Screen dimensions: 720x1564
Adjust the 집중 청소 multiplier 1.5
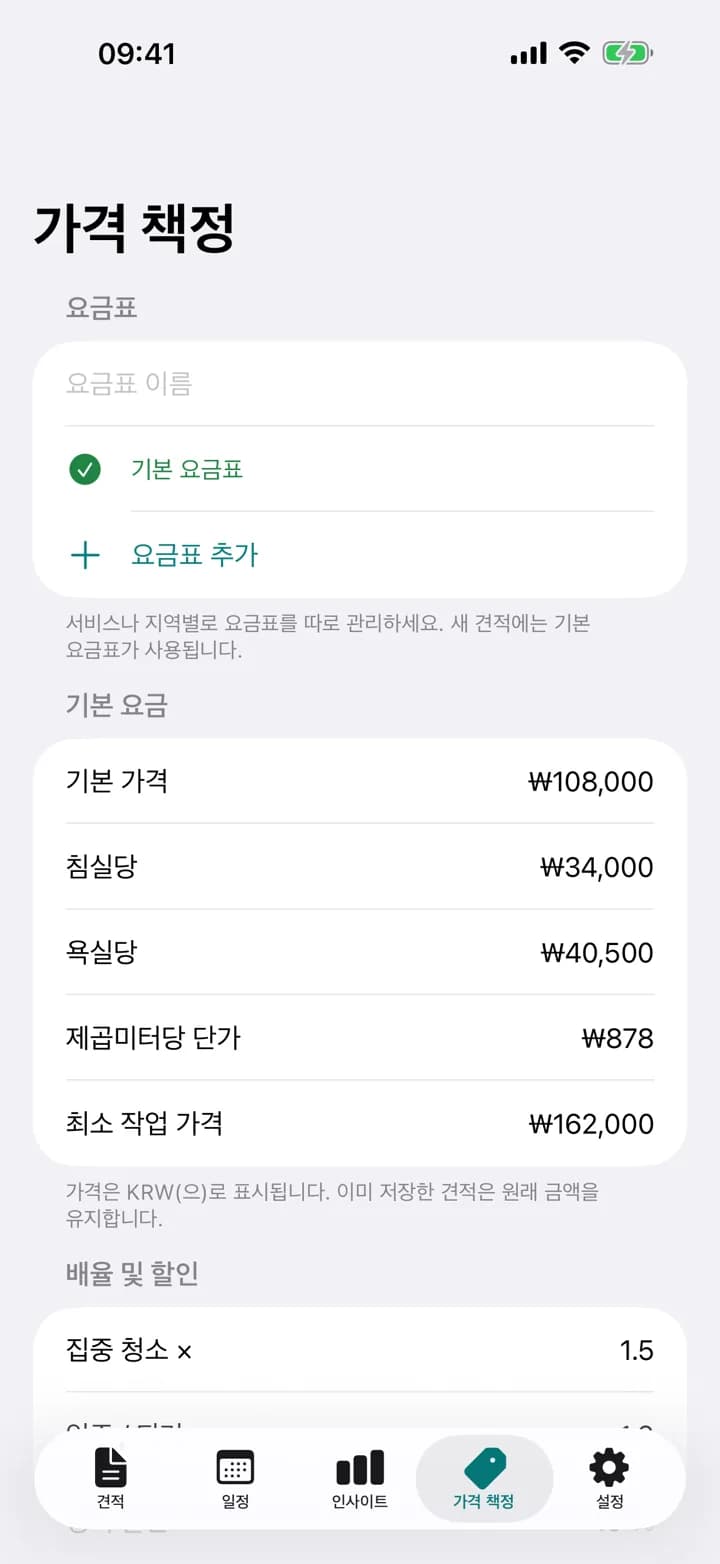click(x=637, y=1351)
